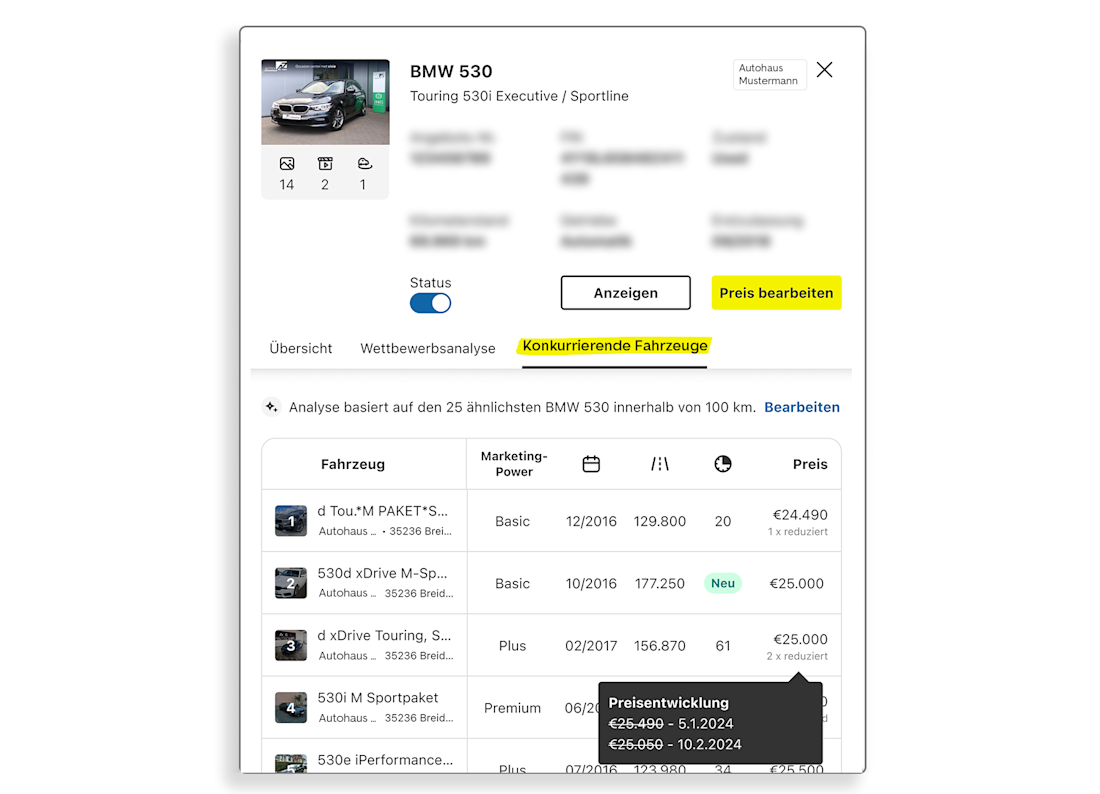The image size is (1100, 794).
Task: Open the 360 view icon with count 1
Action: coord(364,164)
